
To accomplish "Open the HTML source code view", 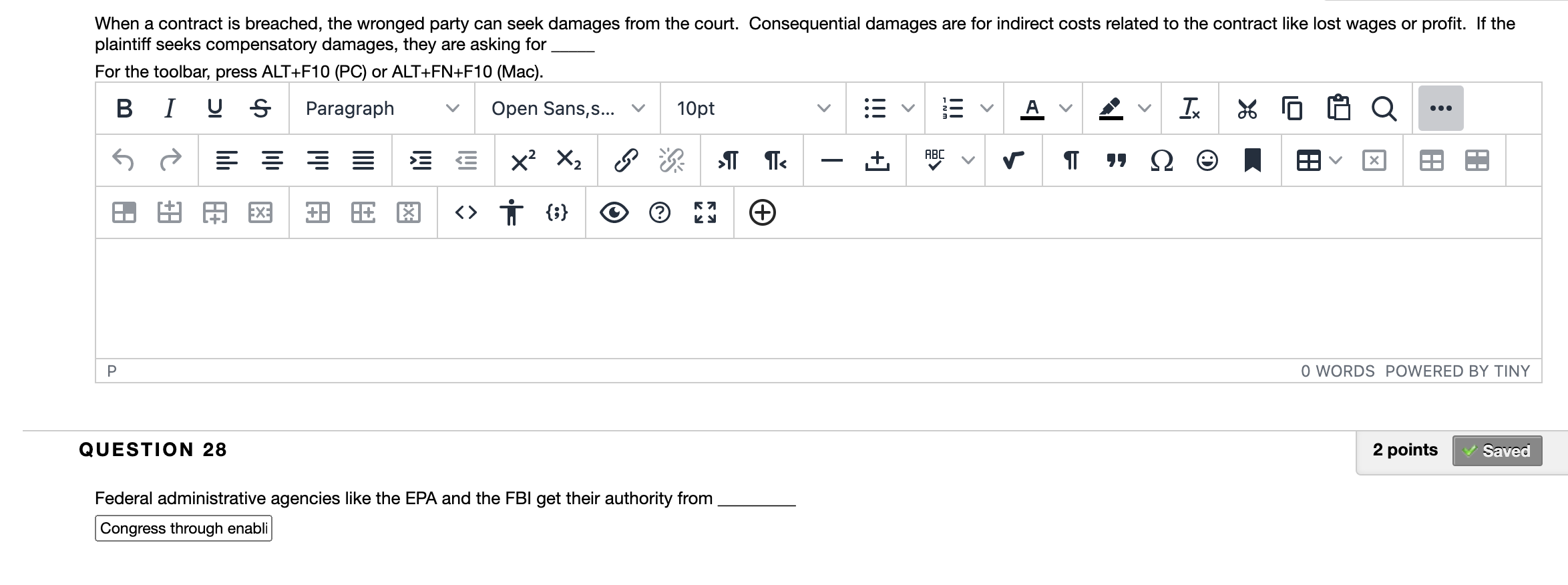I will [466, 212].
